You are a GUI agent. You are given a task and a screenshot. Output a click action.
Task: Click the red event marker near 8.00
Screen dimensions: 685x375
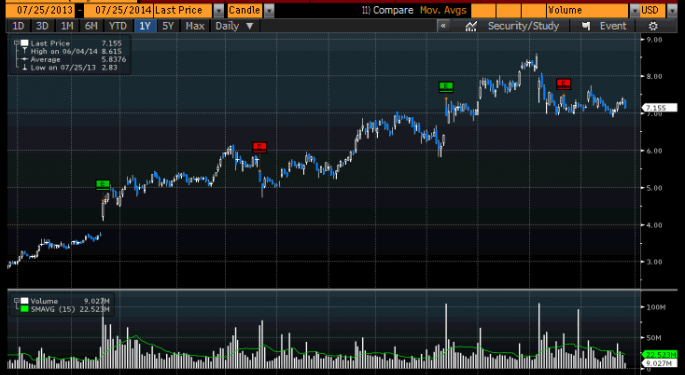[564, 83]
